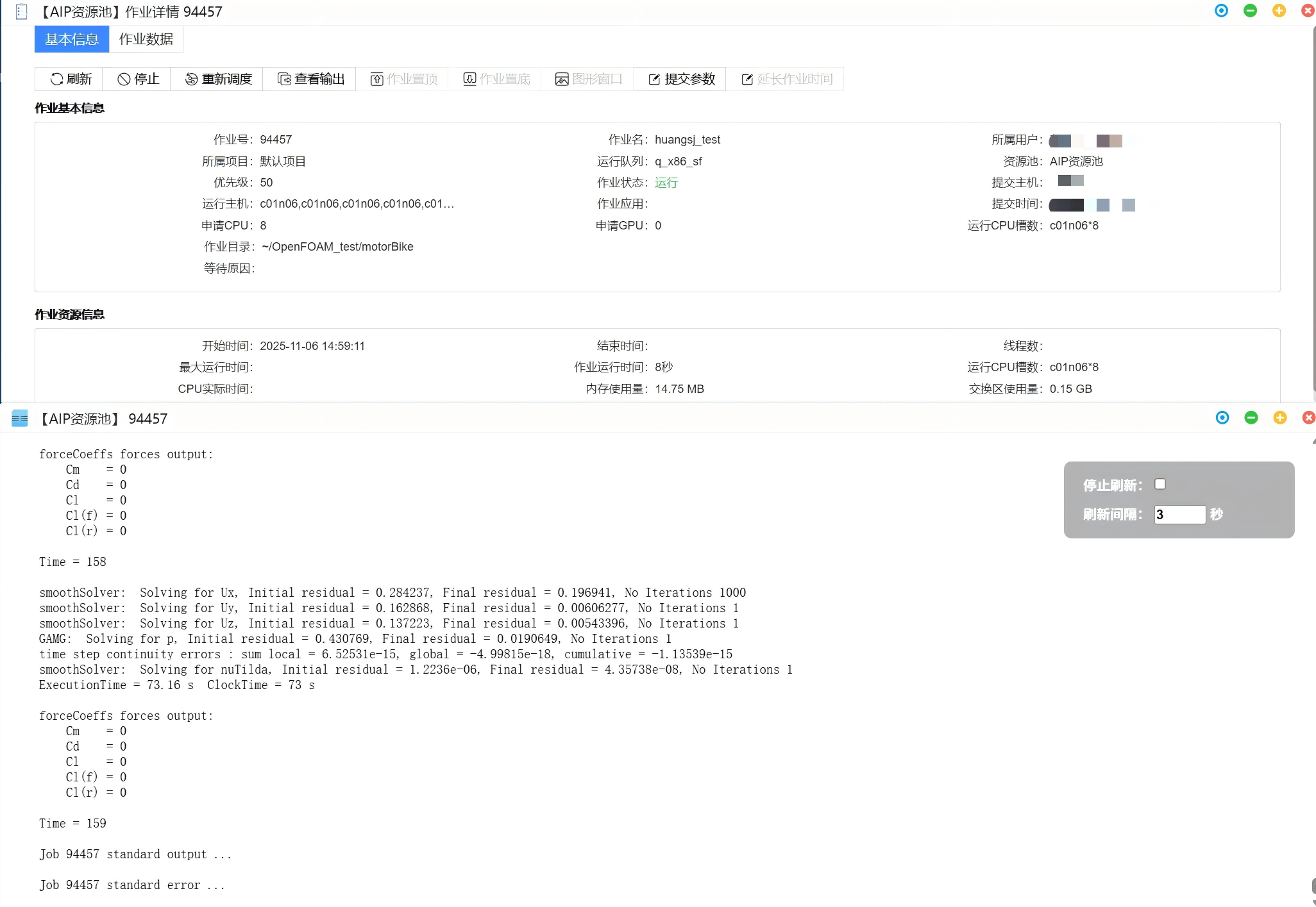Click the refresh interval (刷新间隔) input field
The width and height of the screenshot is (1316, 907).
[x=1179, y=514]
